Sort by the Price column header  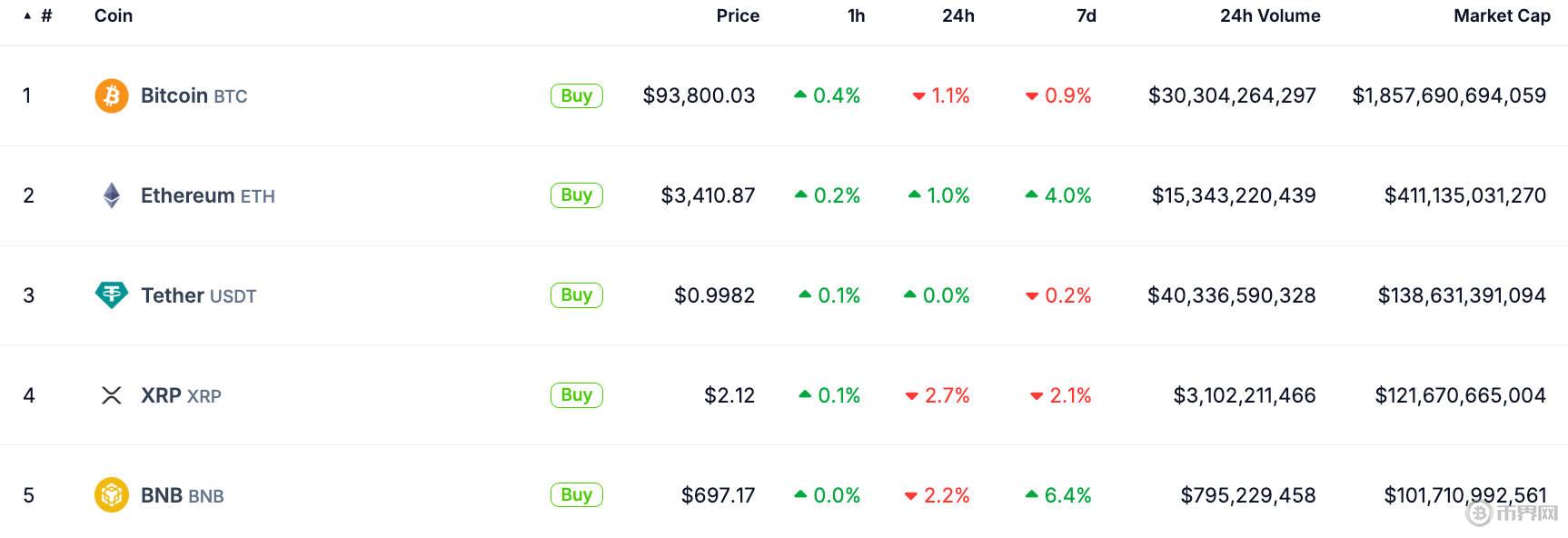(737, 15)
